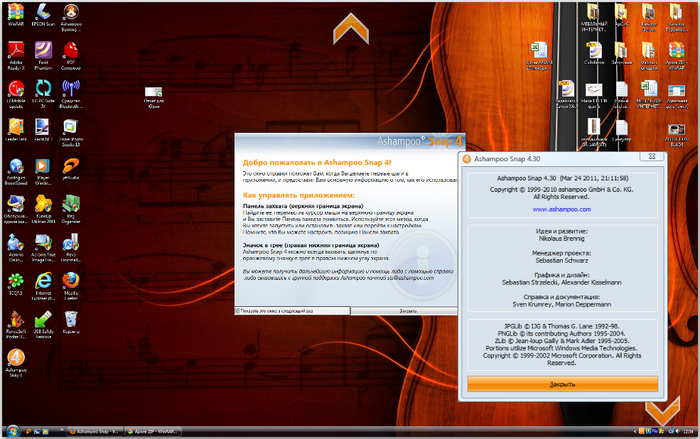Open the Revo Uninstaller shortcut

click(71, 247)
